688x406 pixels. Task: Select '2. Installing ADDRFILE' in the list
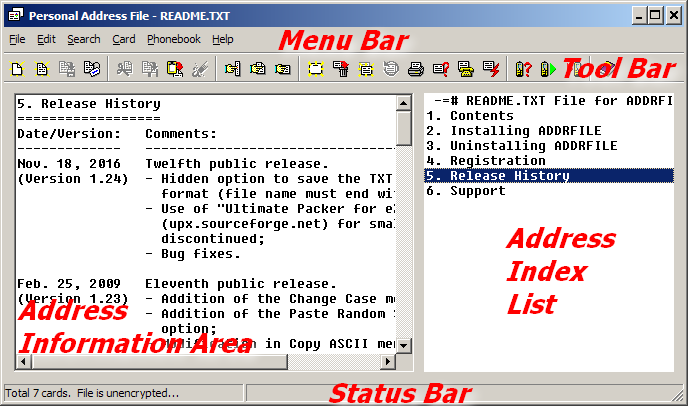(x=549, y=131)
